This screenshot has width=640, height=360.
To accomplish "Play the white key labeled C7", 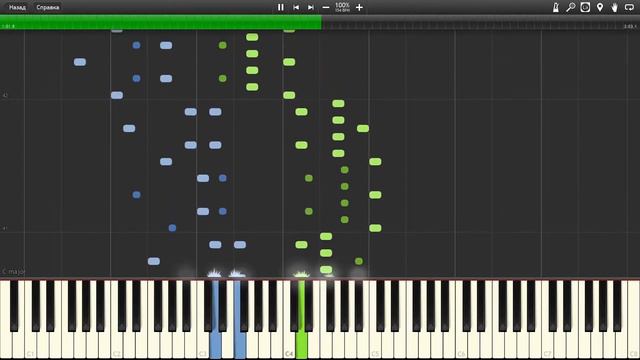I will coord(547,345).
